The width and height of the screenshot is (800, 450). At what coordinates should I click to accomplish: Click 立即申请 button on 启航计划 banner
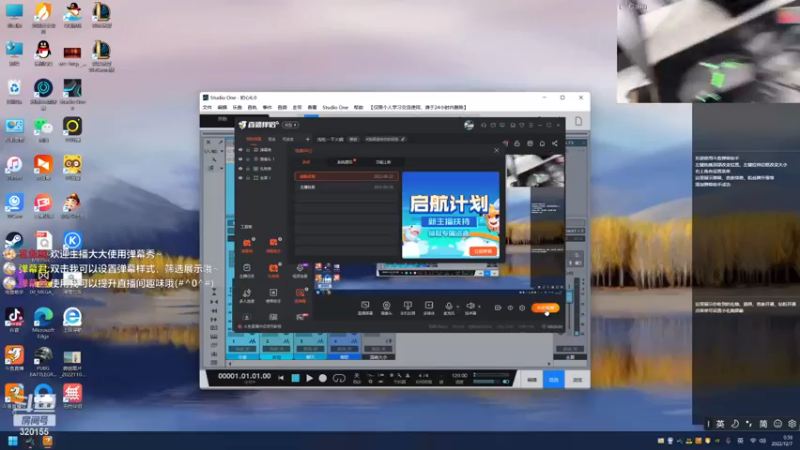coord(483,251)
